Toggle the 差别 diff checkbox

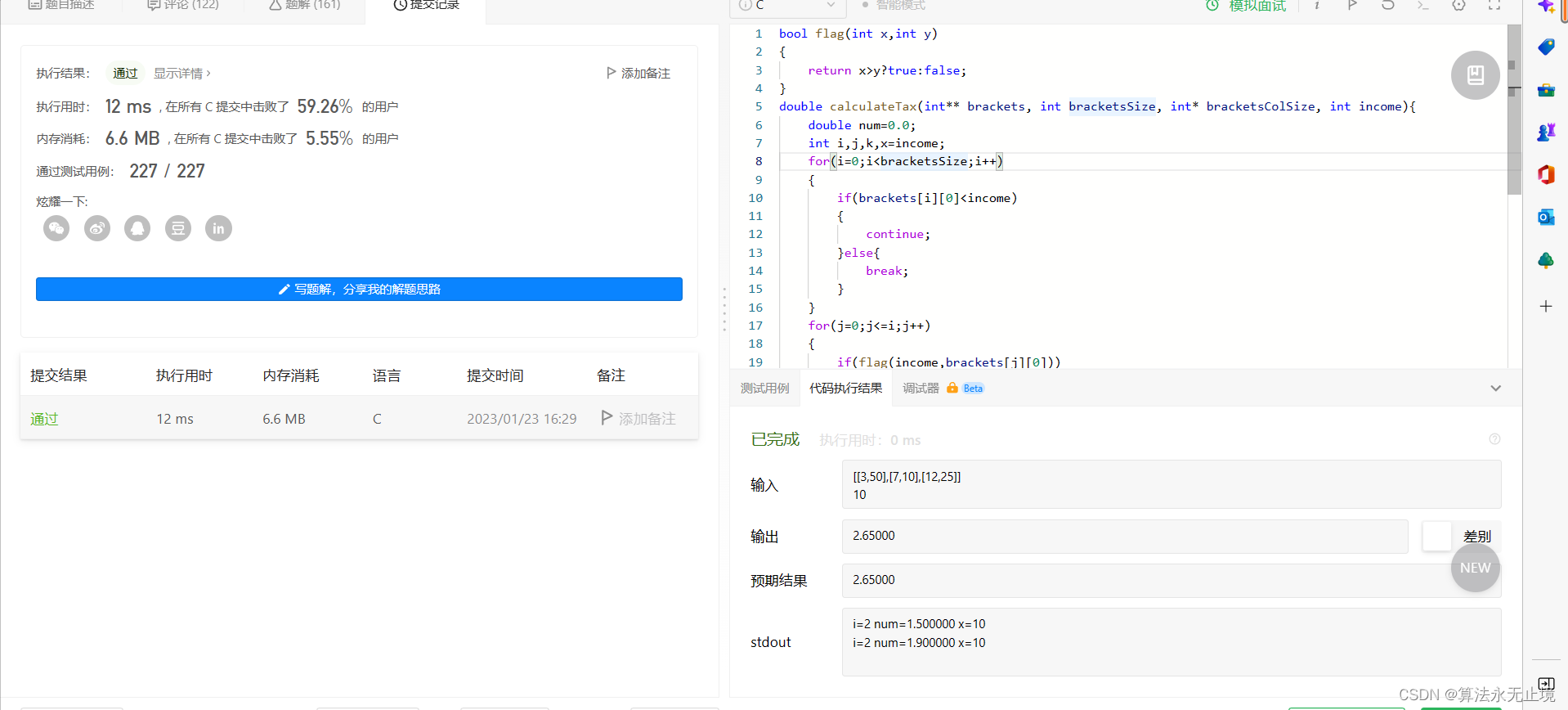1436,537
